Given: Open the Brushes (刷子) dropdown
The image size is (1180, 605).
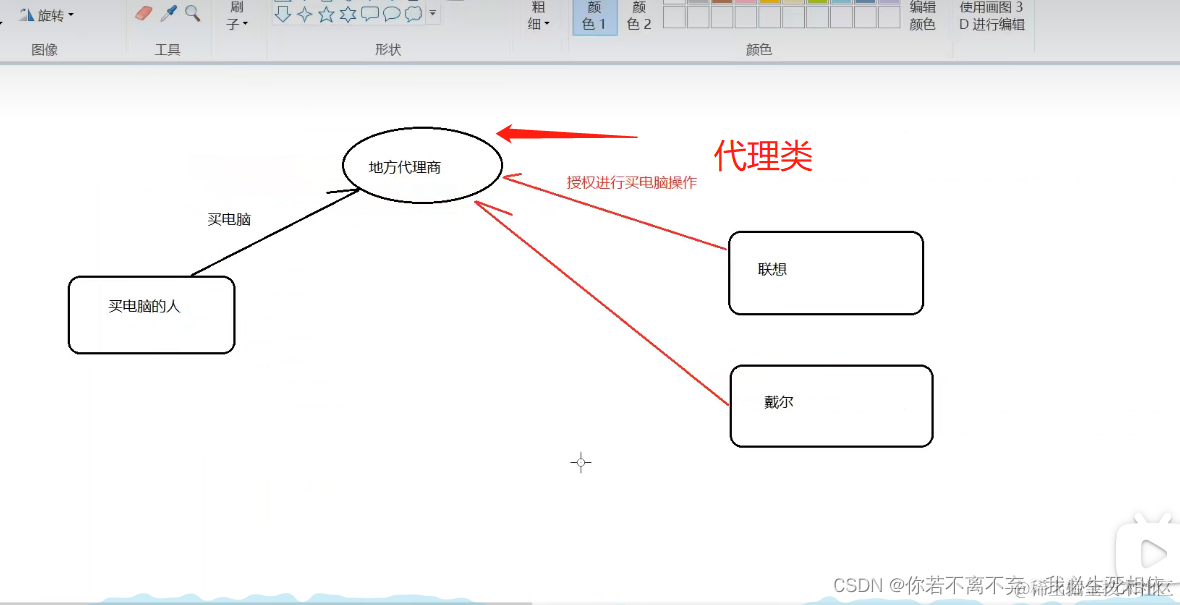Looking at the screenshot, I should pos(237,18).
